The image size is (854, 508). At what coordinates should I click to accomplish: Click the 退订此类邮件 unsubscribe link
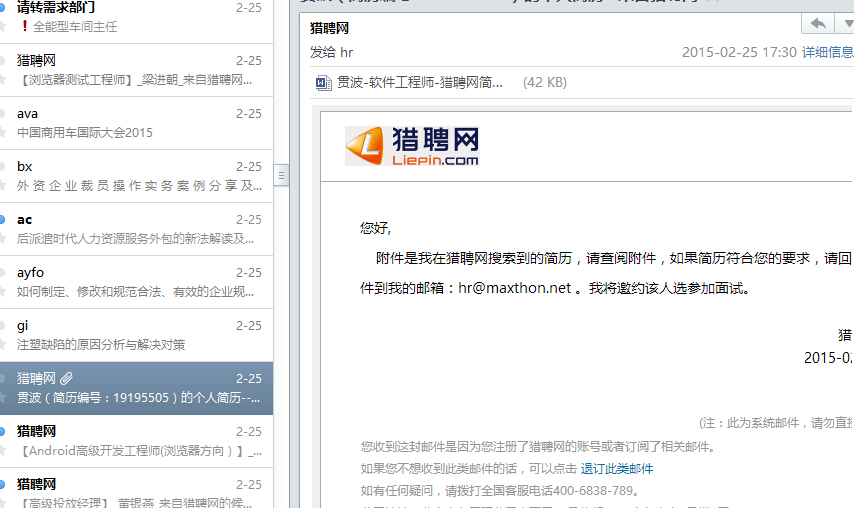[x=617, y=469]
